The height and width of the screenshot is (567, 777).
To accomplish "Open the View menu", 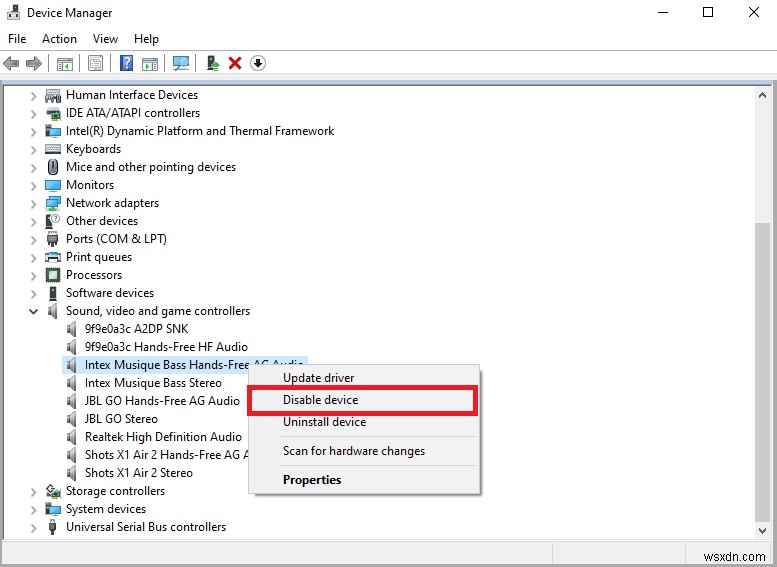I will (x=105, y=39).
